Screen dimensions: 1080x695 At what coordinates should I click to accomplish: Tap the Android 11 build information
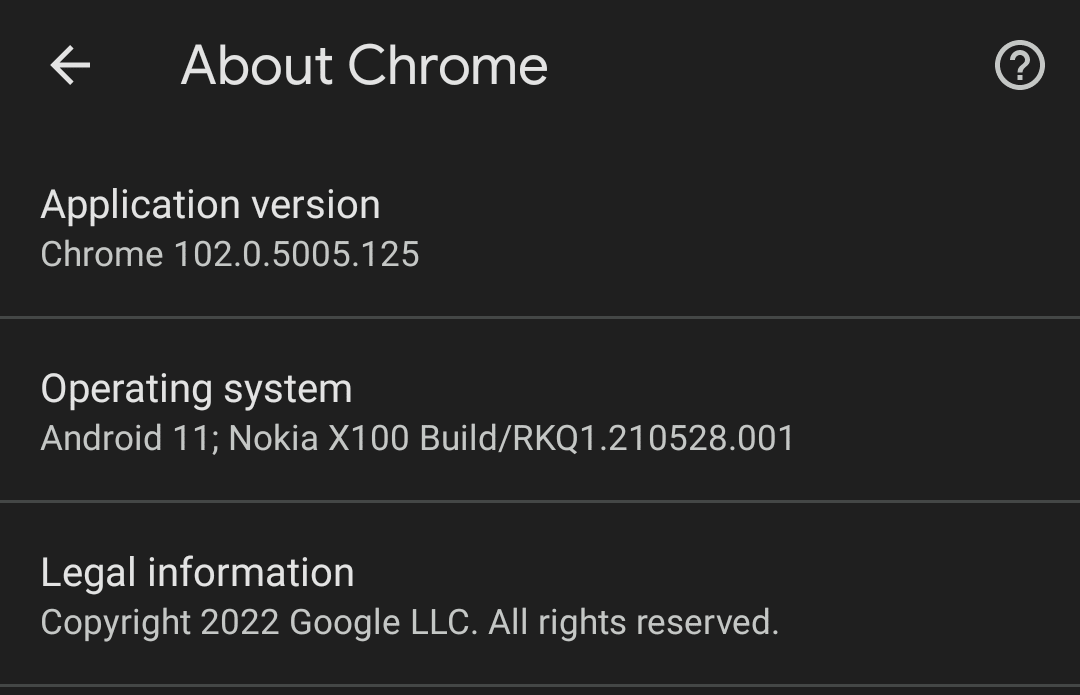(x=420, y=438)
